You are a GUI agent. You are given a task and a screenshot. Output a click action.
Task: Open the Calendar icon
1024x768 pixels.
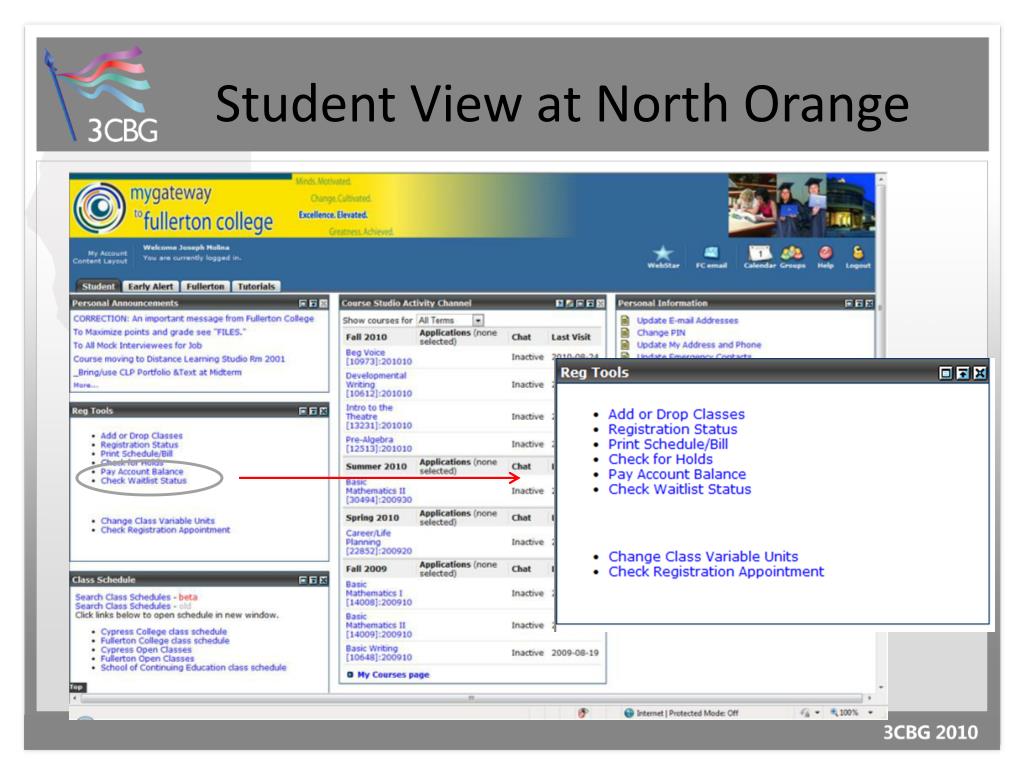point(760,253)
